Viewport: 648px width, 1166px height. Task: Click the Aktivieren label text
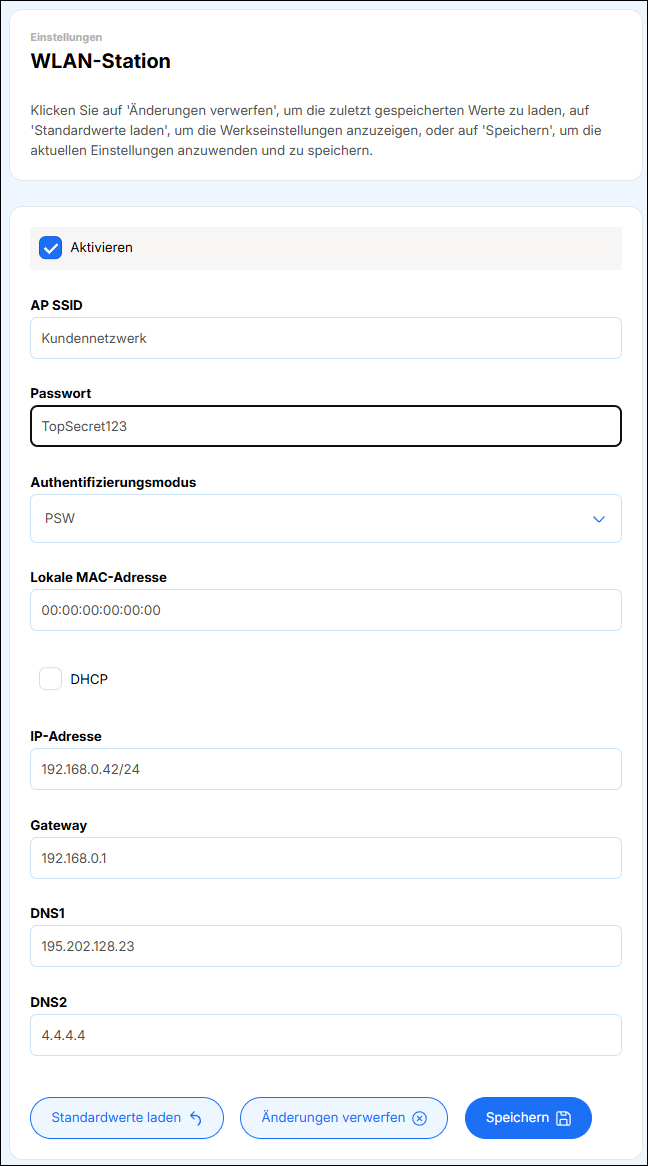click(x=102, y=248)
